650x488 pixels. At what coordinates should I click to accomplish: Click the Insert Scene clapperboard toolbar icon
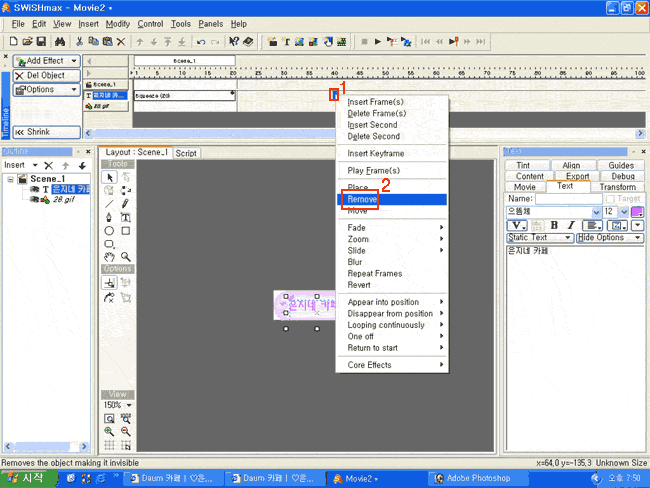[x=272, y=41]
